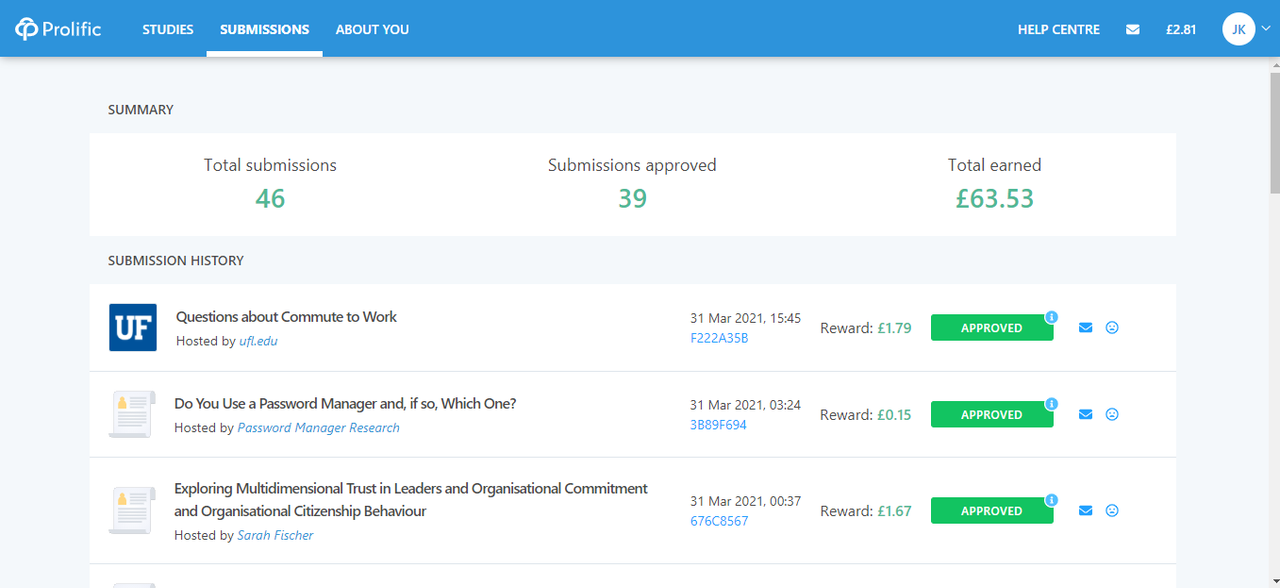This screenshot has width=1280, height=588.
Task: Click the date 31 Mar 2021, 15:45
Action: [745, 319]
